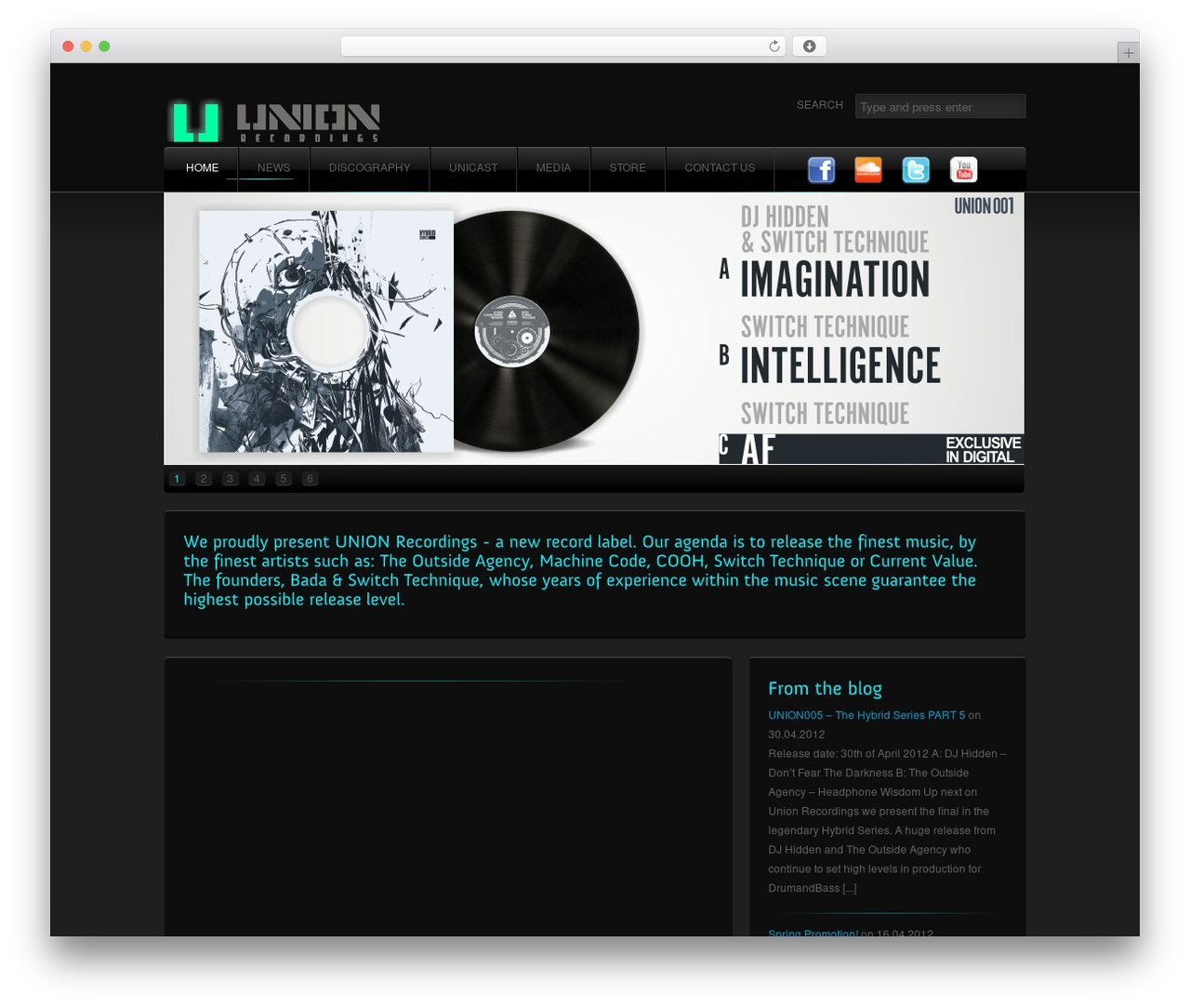Click the INTELLIGENCE track title
This screenshot has width=1190, height=1008.
click(840, 365)
